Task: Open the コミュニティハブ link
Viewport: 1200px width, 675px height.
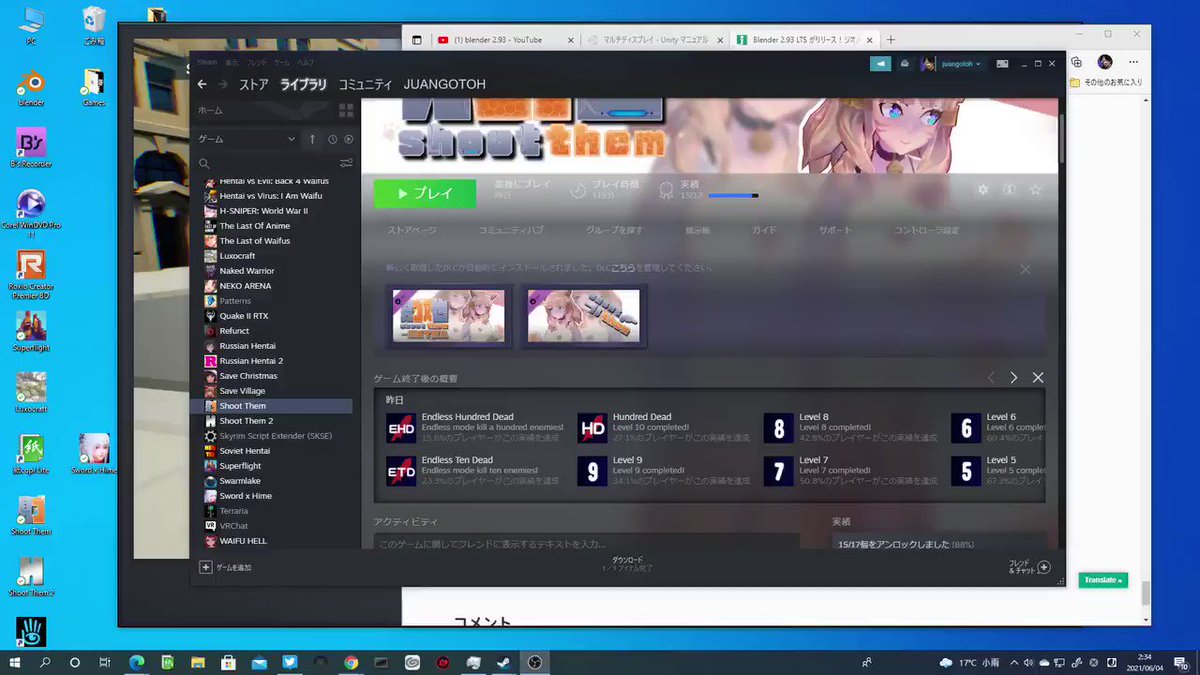Action: [511, 230]
